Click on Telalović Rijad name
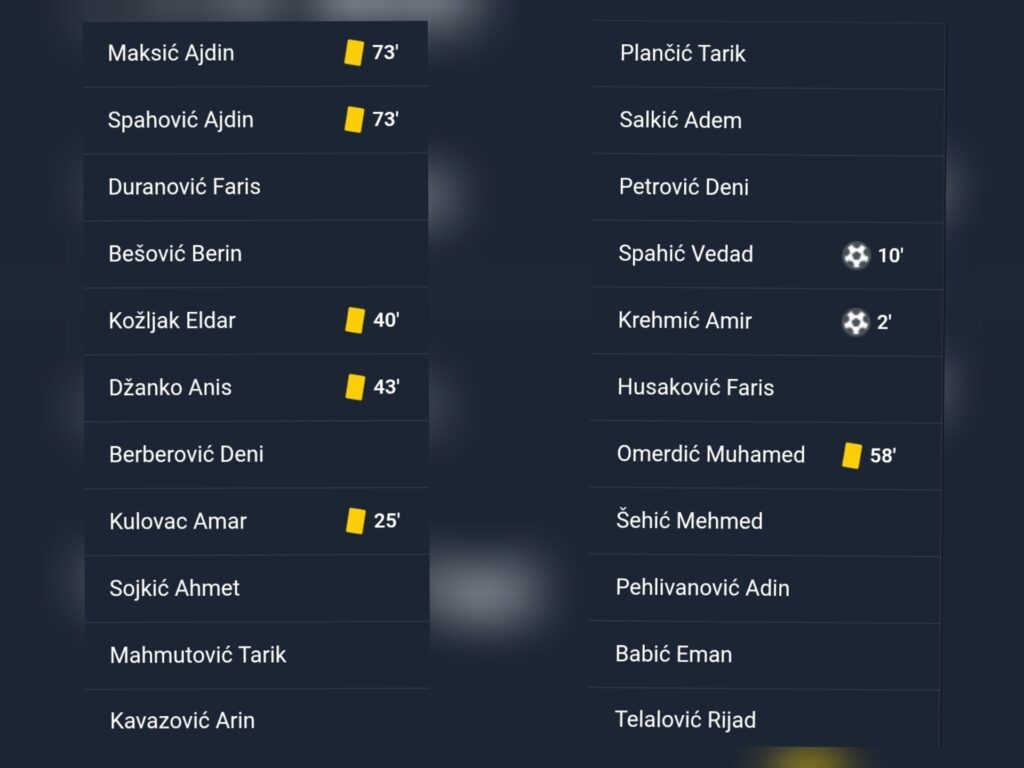The image size is (1024, 768). pyautogui.click(x=686, y=720)
